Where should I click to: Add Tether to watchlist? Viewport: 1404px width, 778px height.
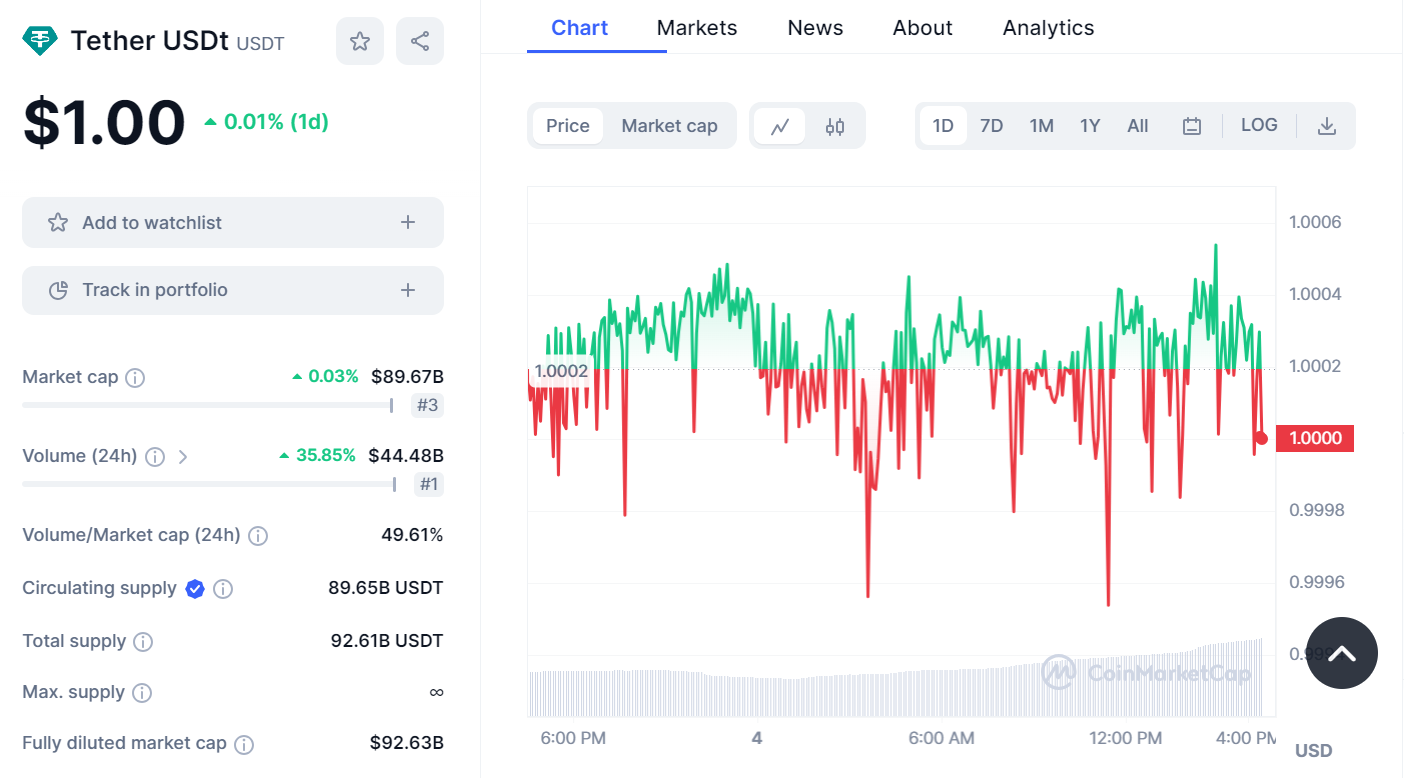click(x=233, y=222)
